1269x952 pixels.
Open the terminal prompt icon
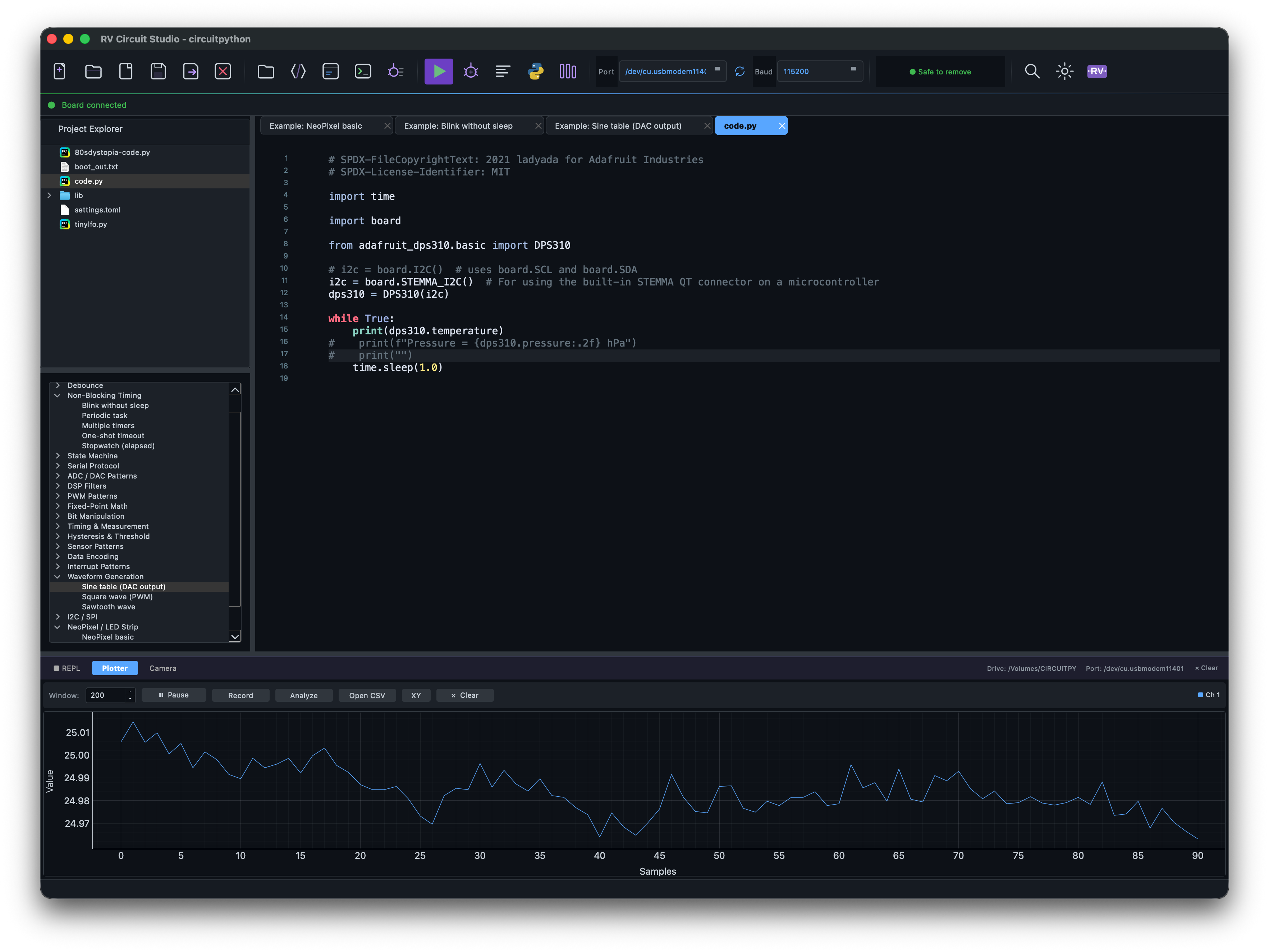point(363,72)
